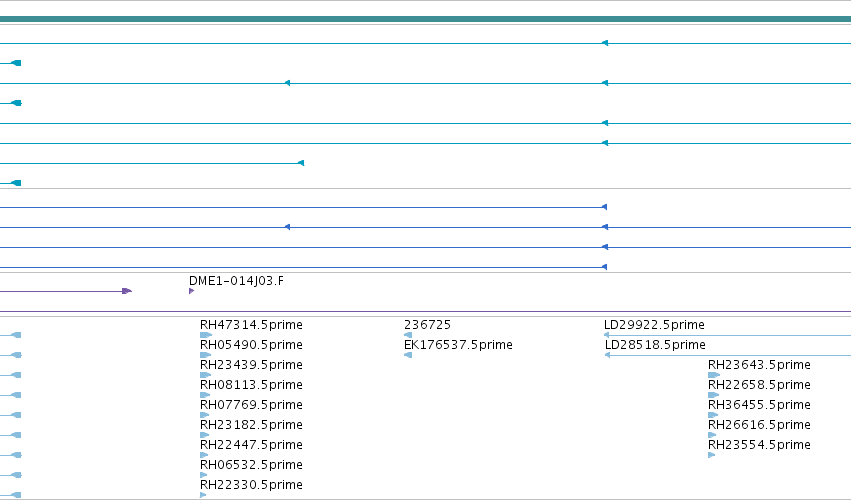Click the RH22330.5prime label
Viewport: 851px width, 500px height.
pyautogui.click(x=251, y=485)
